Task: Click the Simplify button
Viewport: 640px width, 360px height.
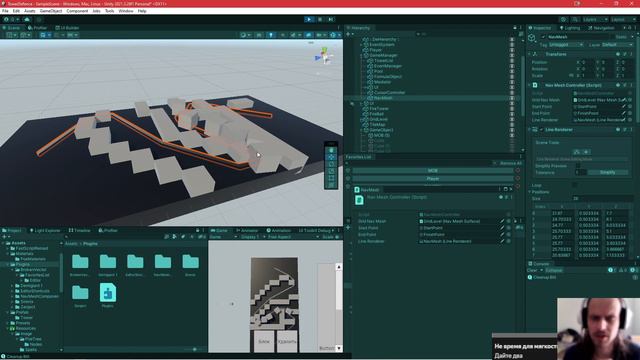Action: click(x=607, y=173)
